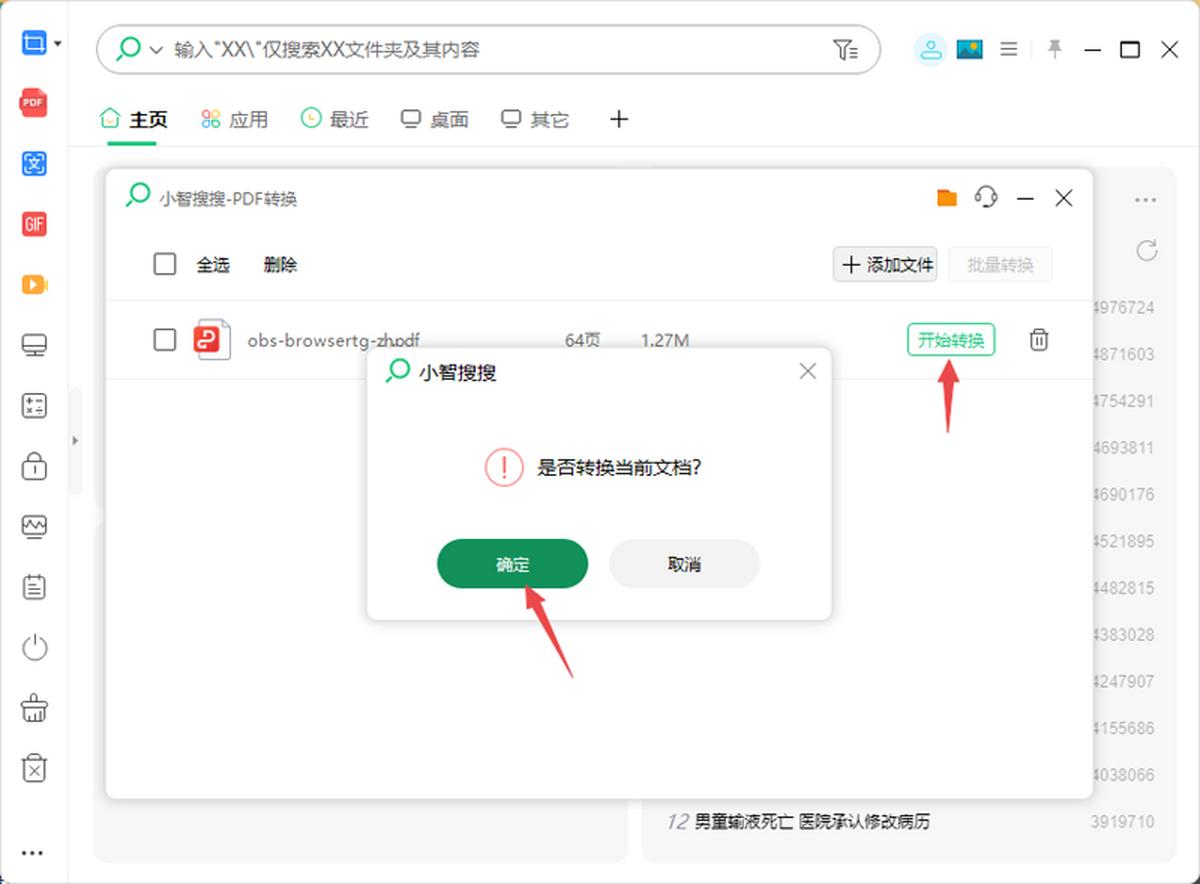Expand the screenshot tool dropdown arrow

pos(58,44)
